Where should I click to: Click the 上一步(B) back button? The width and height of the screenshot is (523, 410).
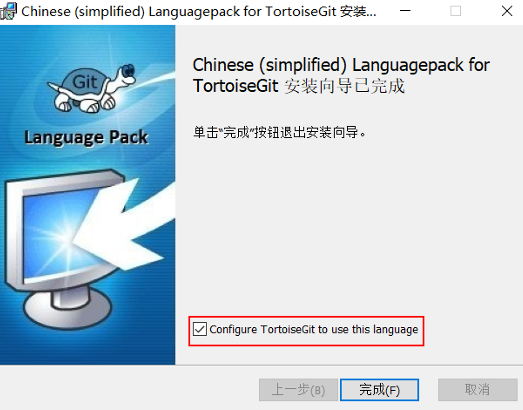click(x=298, y=390)
